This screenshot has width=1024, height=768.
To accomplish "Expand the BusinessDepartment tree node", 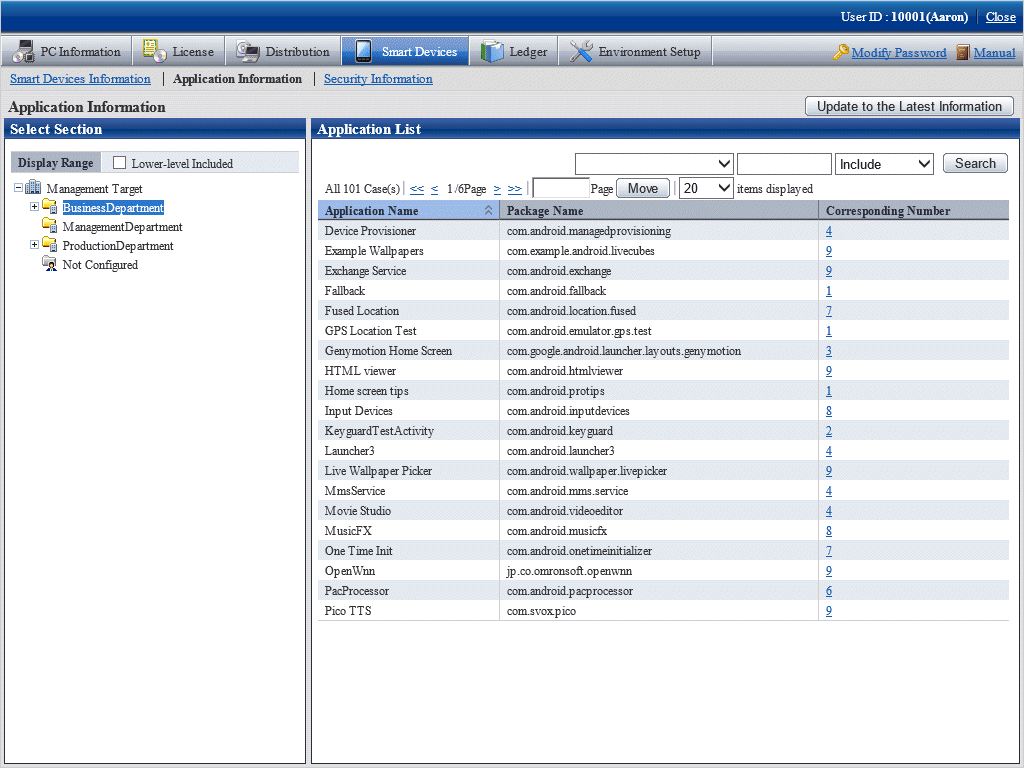I will [34, 207].
